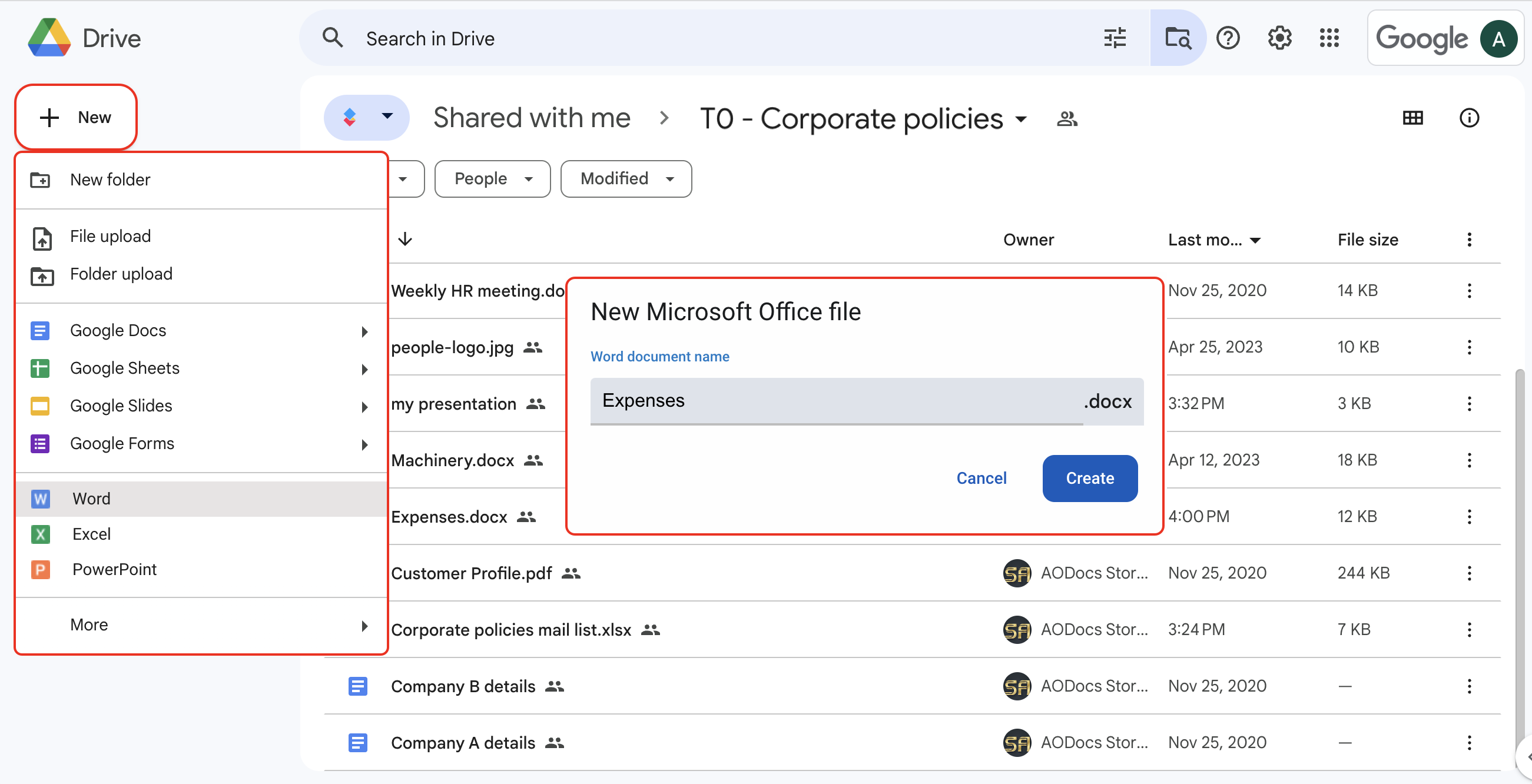Open more actions for Machinery.docx row
The width and height of the screenshot is (1532, 784).
[1469, 460]
